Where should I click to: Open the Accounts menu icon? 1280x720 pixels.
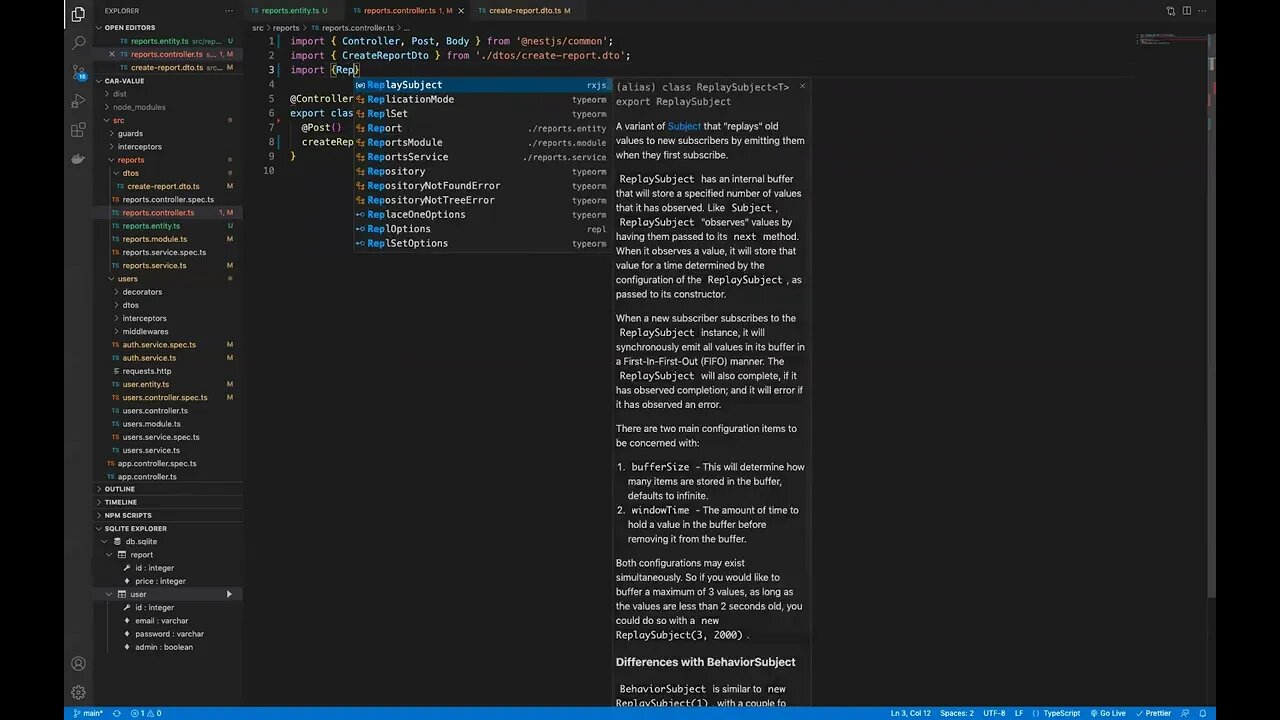[78, 663]
